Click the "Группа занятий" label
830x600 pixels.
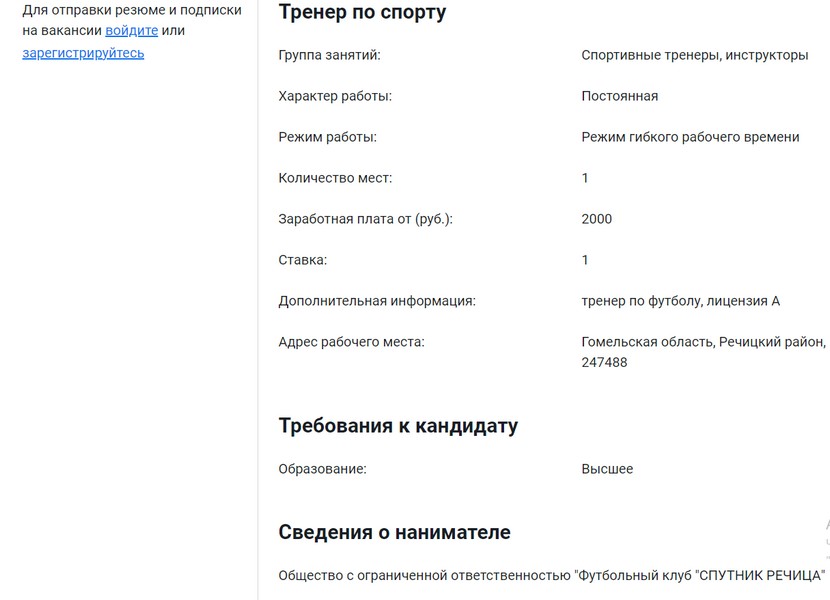[329, 56]
